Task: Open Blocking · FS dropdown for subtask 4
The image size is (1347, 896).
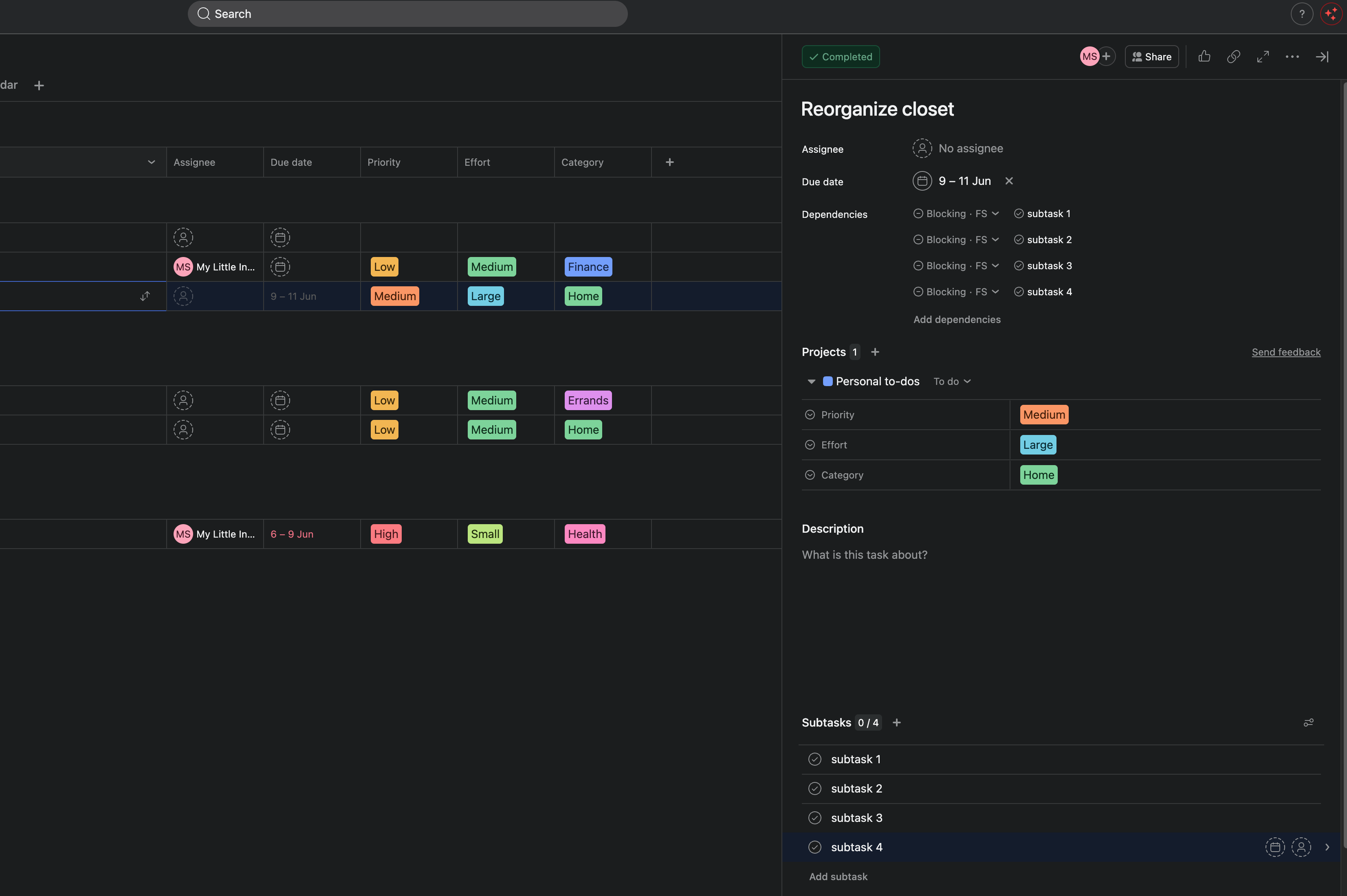Action: point(956,292)
